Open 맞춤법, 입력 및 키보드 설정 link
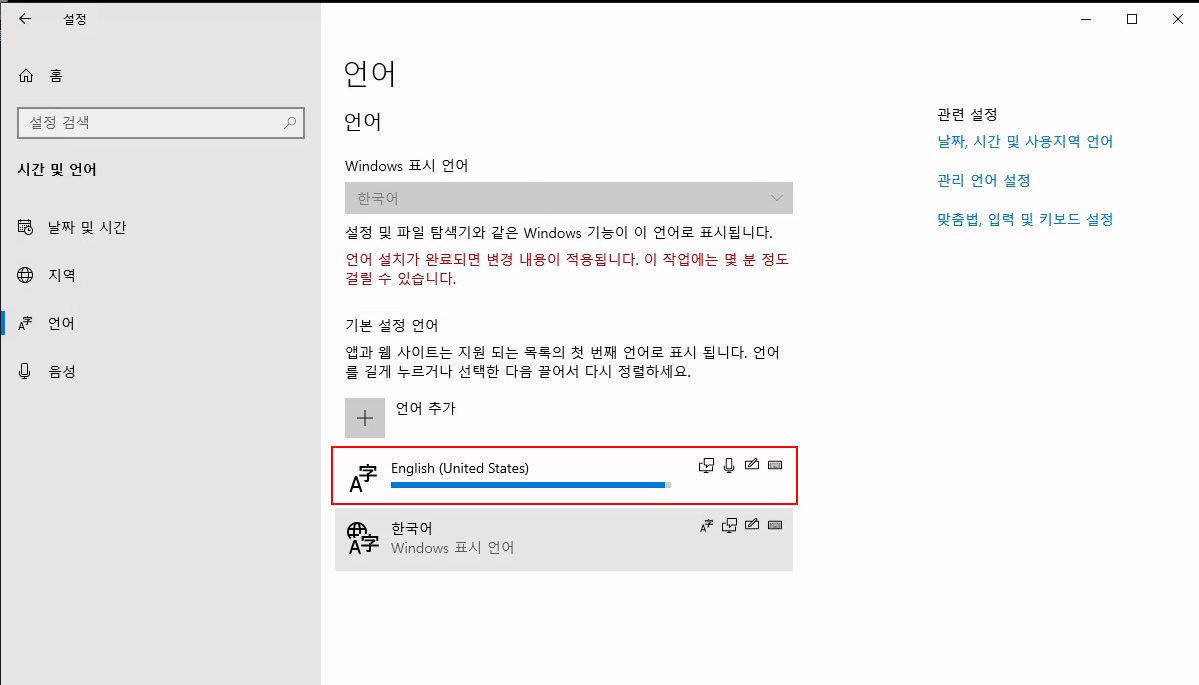Image resolution: width=1199 pixels, height=685 pixels. click(x=1025, y=220)
